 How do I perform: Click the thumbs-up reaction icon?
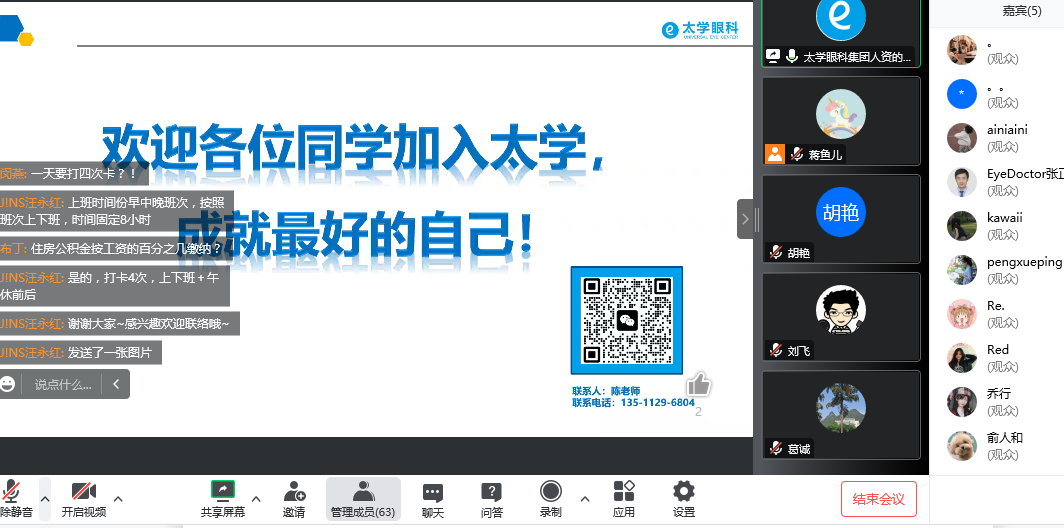pyautogui.click(x=698, y=384)
